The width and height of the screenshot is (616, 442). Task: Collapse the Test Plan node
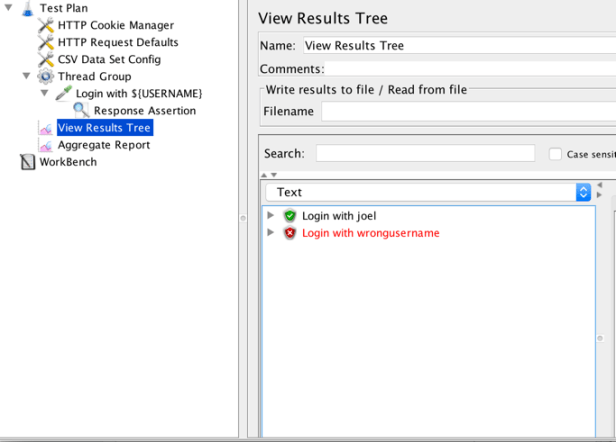point(9,7)
